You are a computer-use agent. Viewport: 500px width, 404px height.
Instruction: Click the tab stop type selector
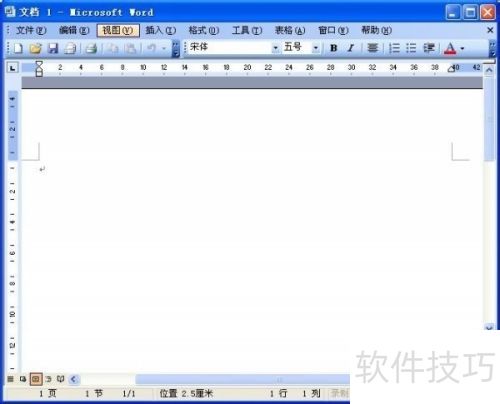point(13,68)
